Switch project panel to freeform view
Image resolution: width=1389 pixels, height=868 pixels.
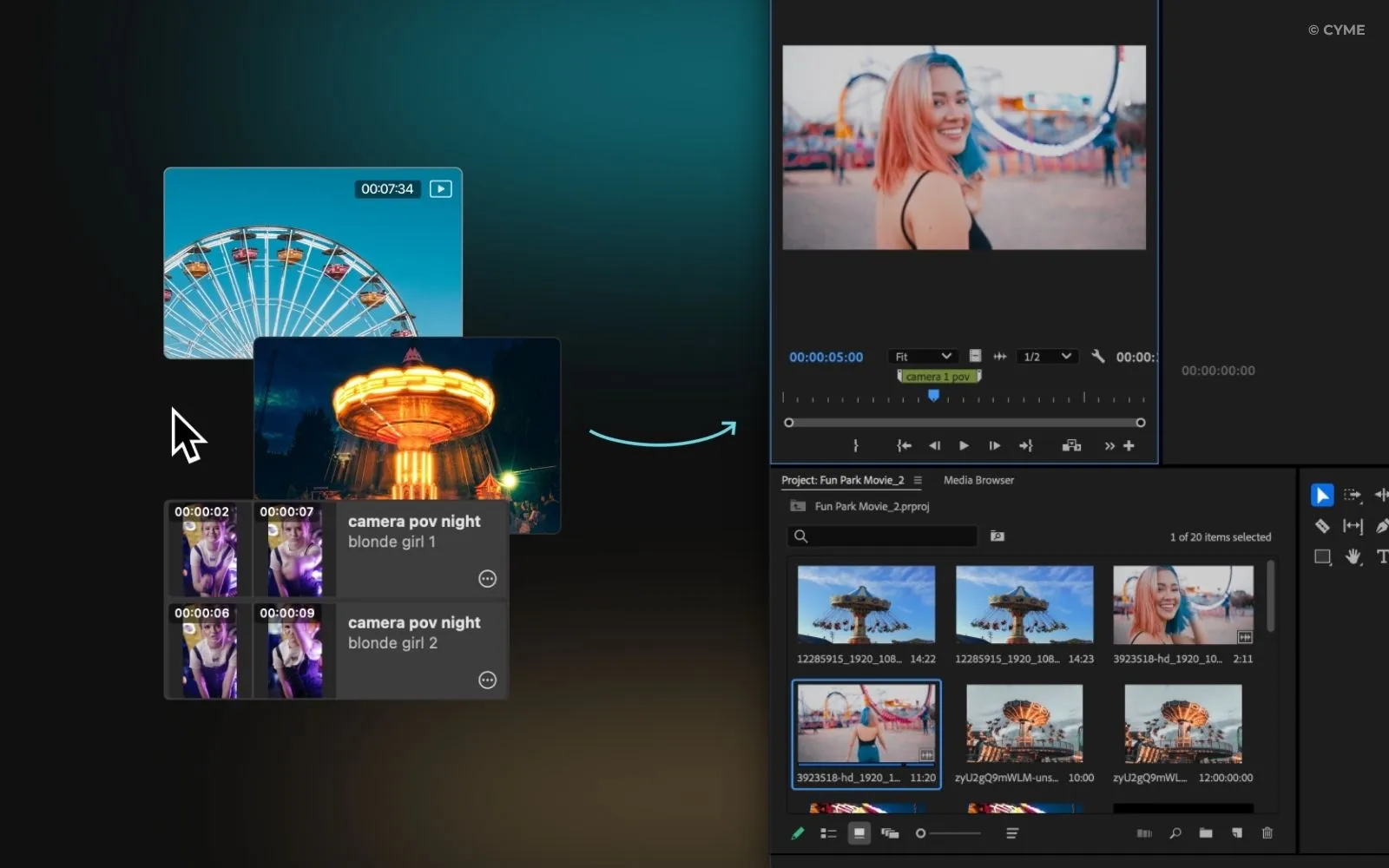pos(890,833)
